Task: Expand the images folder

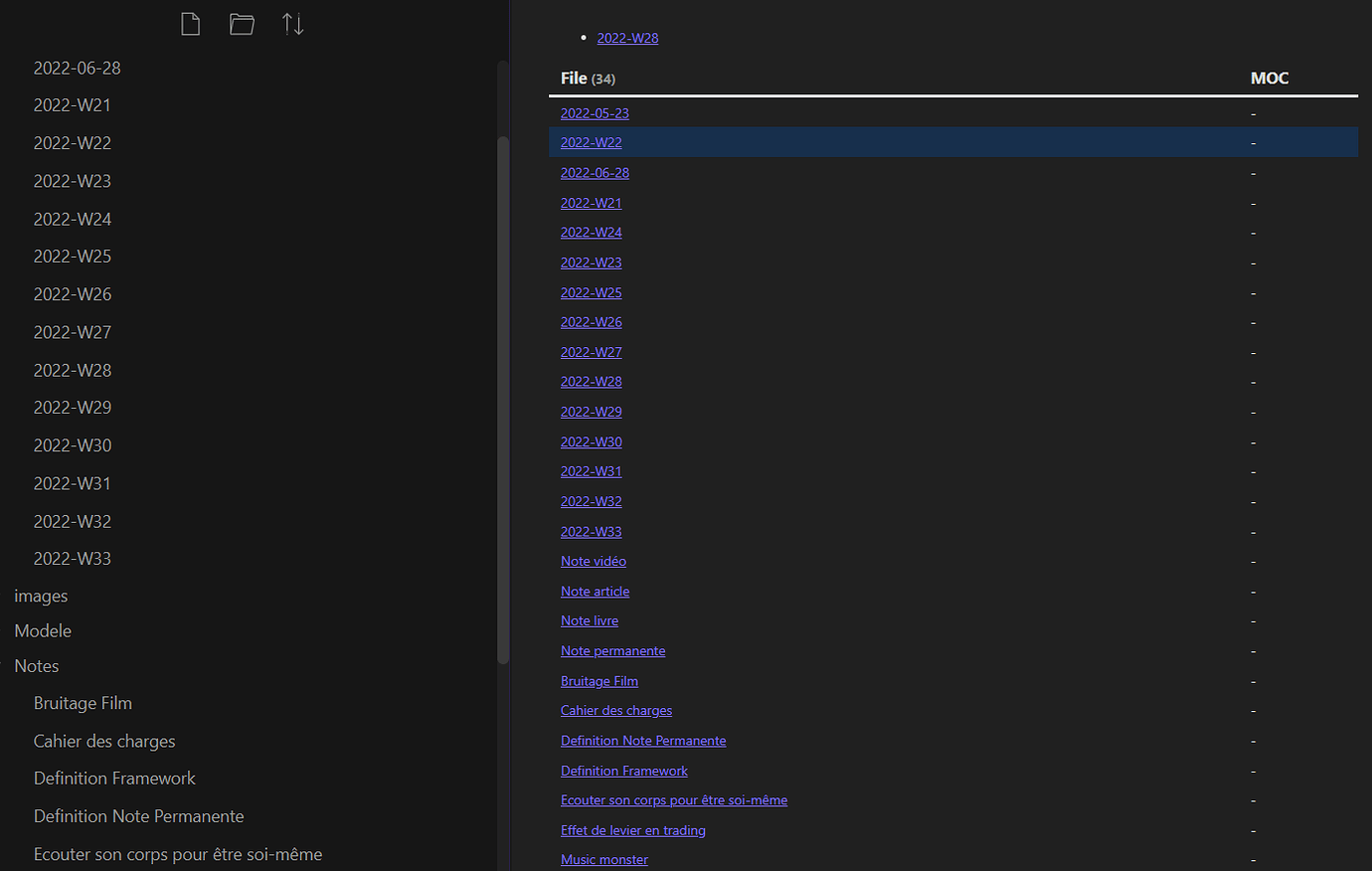Action: (x=41, y=595)
